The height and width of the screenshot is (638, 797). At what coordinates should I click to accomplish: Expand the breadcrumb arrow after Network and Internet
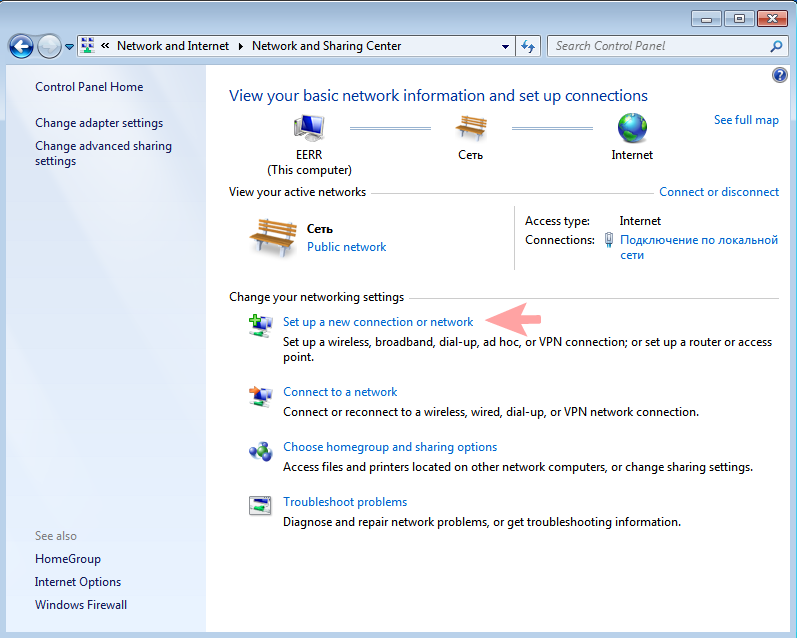coord(240,46)
